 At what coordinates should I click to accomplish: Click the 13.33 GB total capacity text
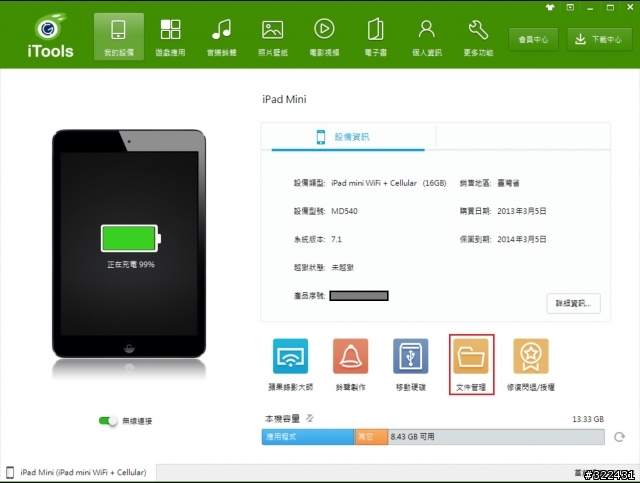(588, 419)
